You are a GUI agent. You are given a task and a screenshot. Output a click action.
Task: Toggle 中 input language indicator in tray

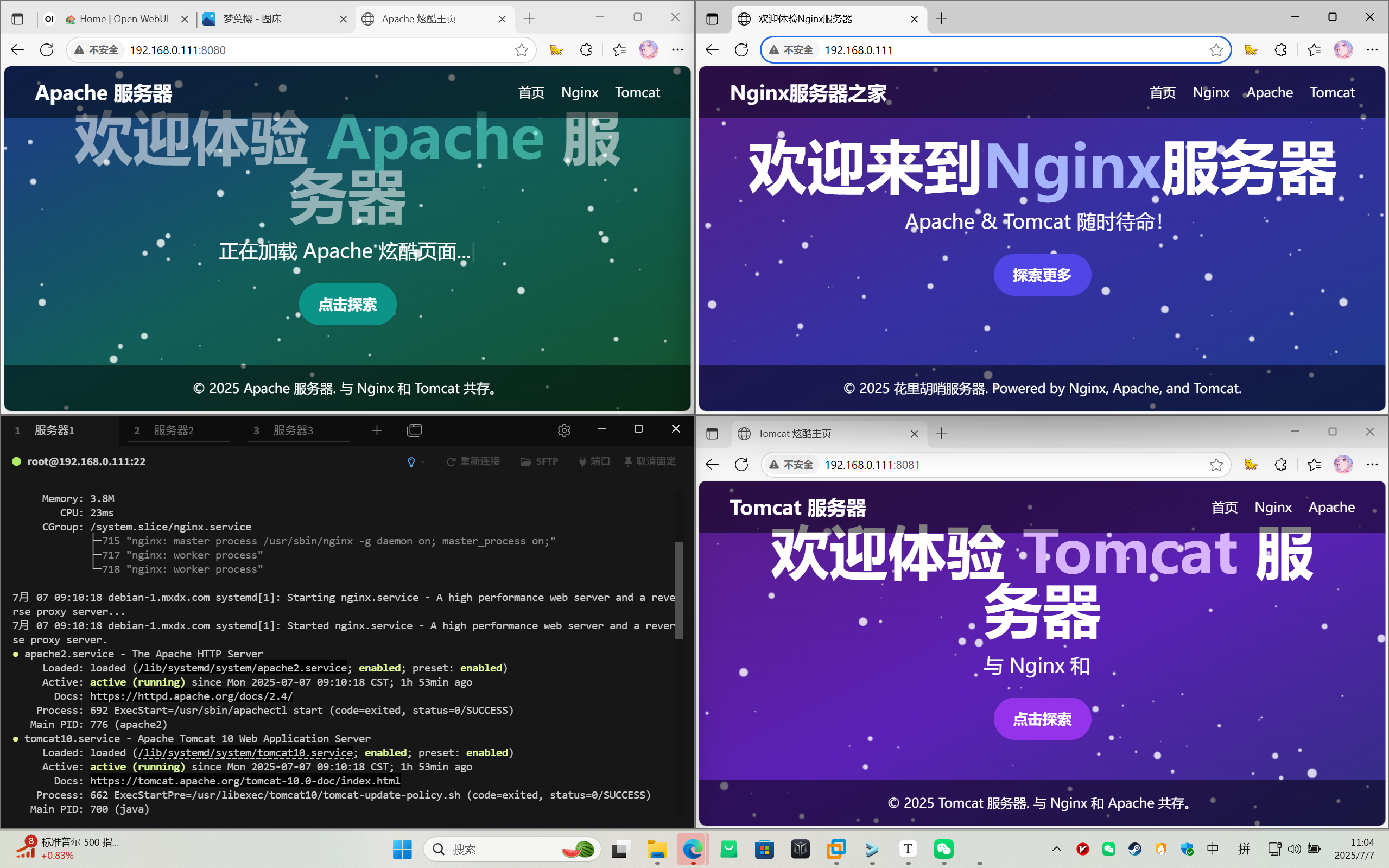(x=1213, y=849)
